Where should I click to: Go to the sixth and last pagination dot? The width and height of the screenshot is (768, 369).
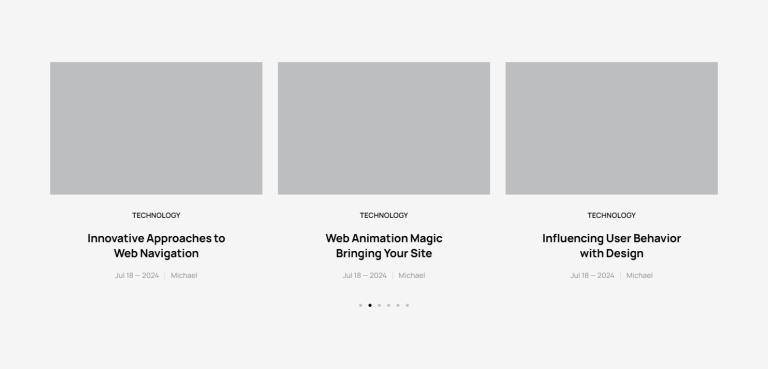click(407, 305)
